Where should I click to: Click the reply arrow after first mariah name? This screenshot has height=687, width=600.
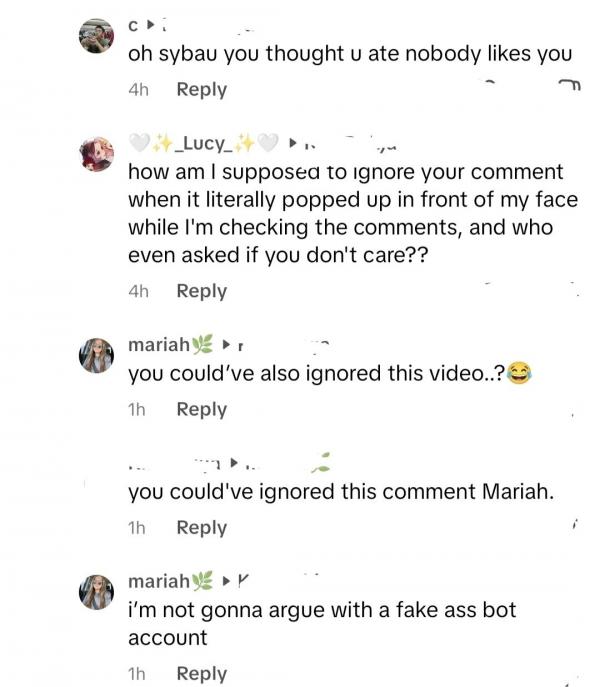[226, 346]
